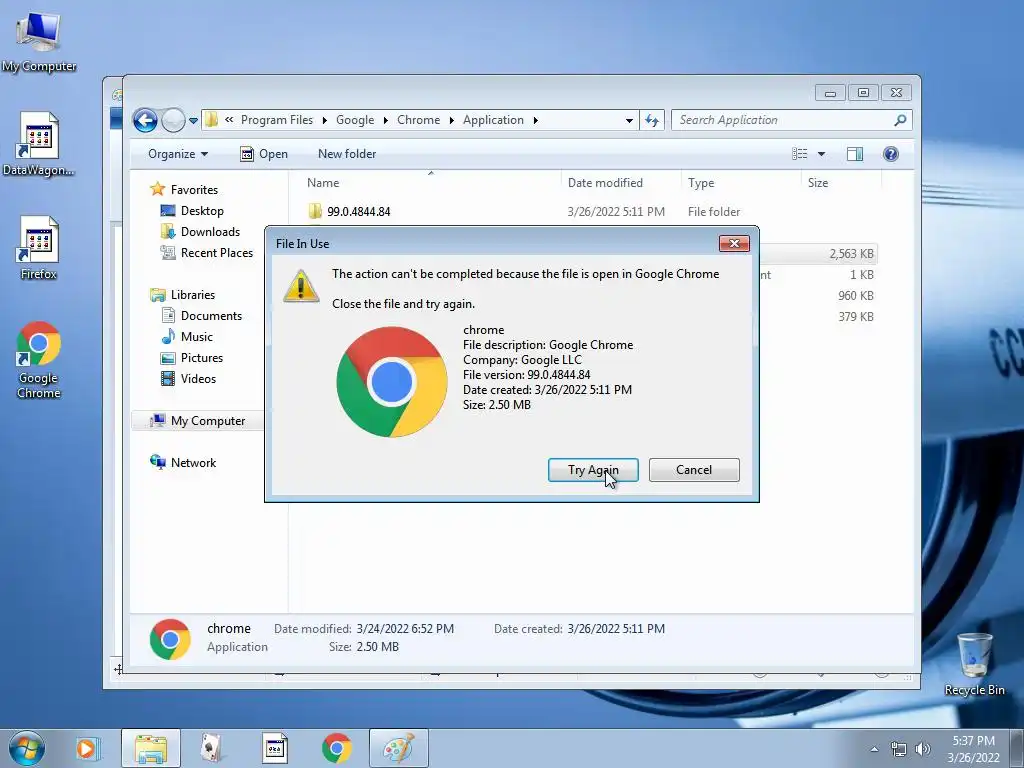Click Windows Explorer taskbar icon
1024x768 pixels.
pos(151,748)
